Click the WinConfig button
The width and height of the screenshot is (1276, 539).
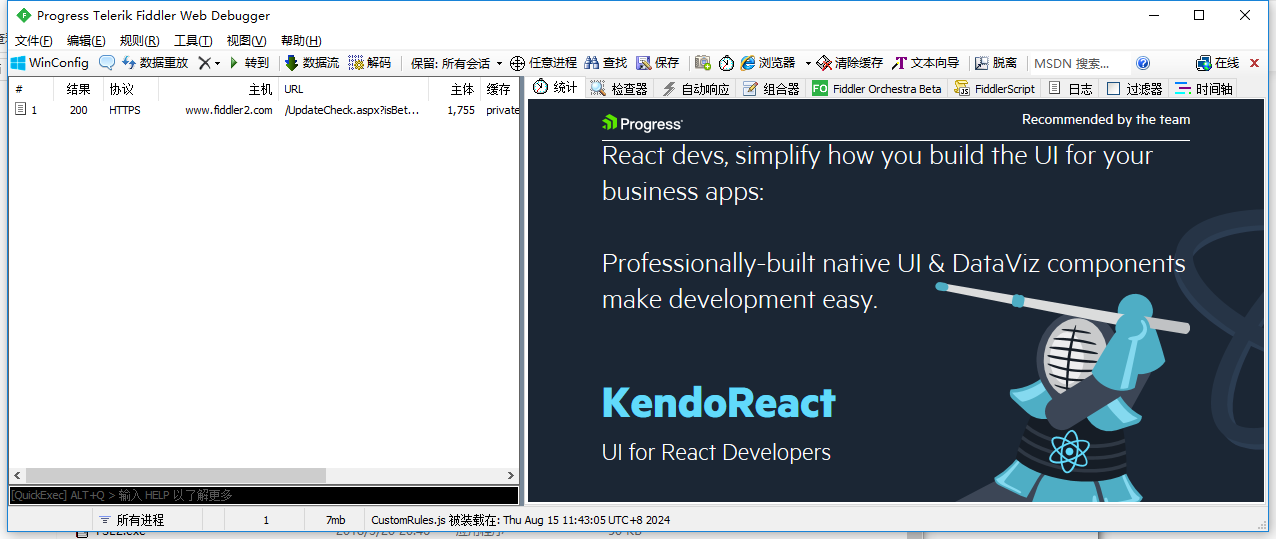(50, 63)
